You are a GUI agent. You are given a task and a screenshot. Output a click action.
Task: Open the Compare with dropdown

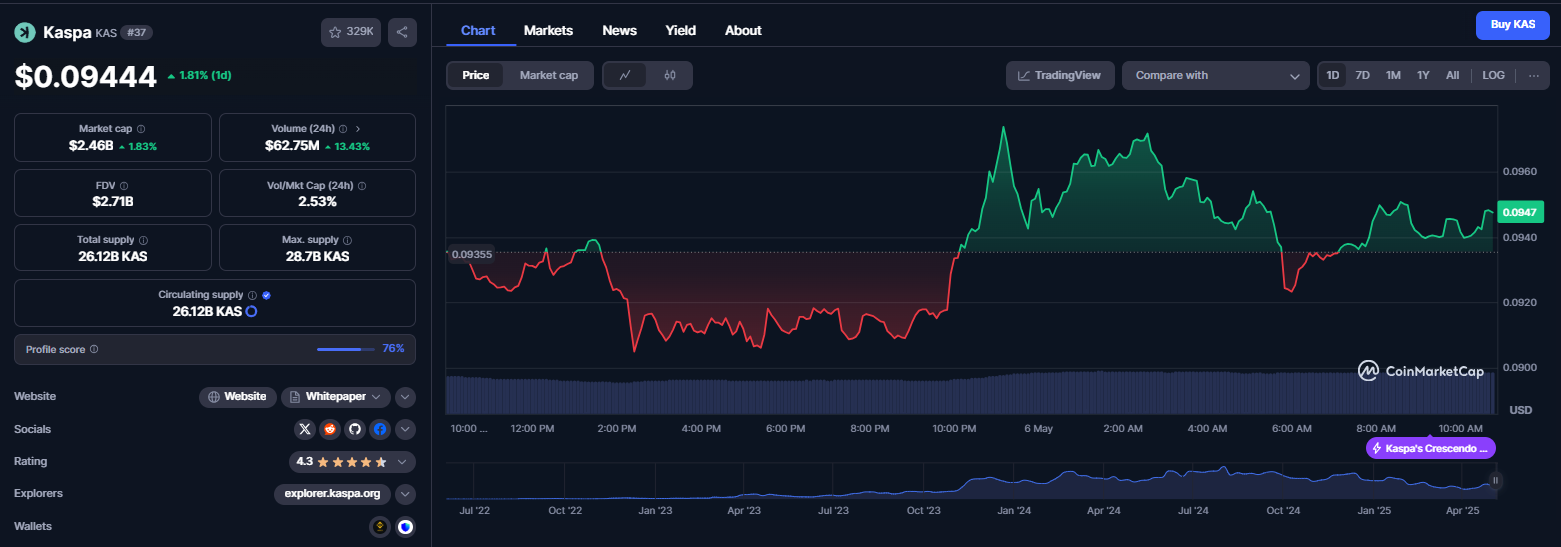pos(1216,75)
